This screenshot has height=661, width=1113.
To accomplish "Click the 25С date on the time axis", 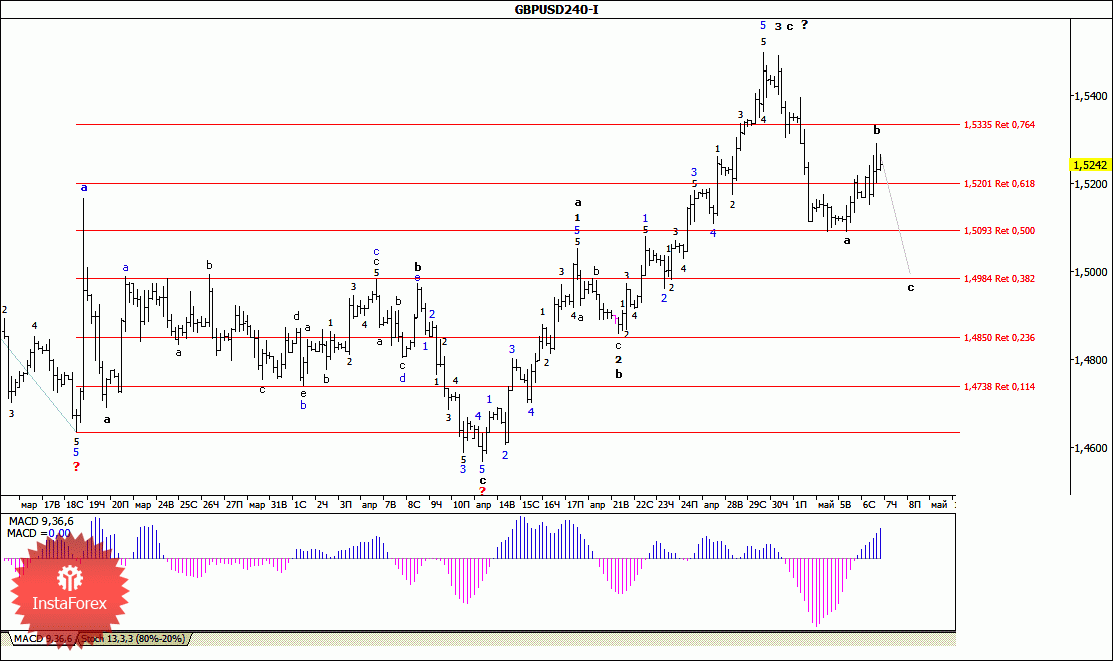I will pos(188,505).
